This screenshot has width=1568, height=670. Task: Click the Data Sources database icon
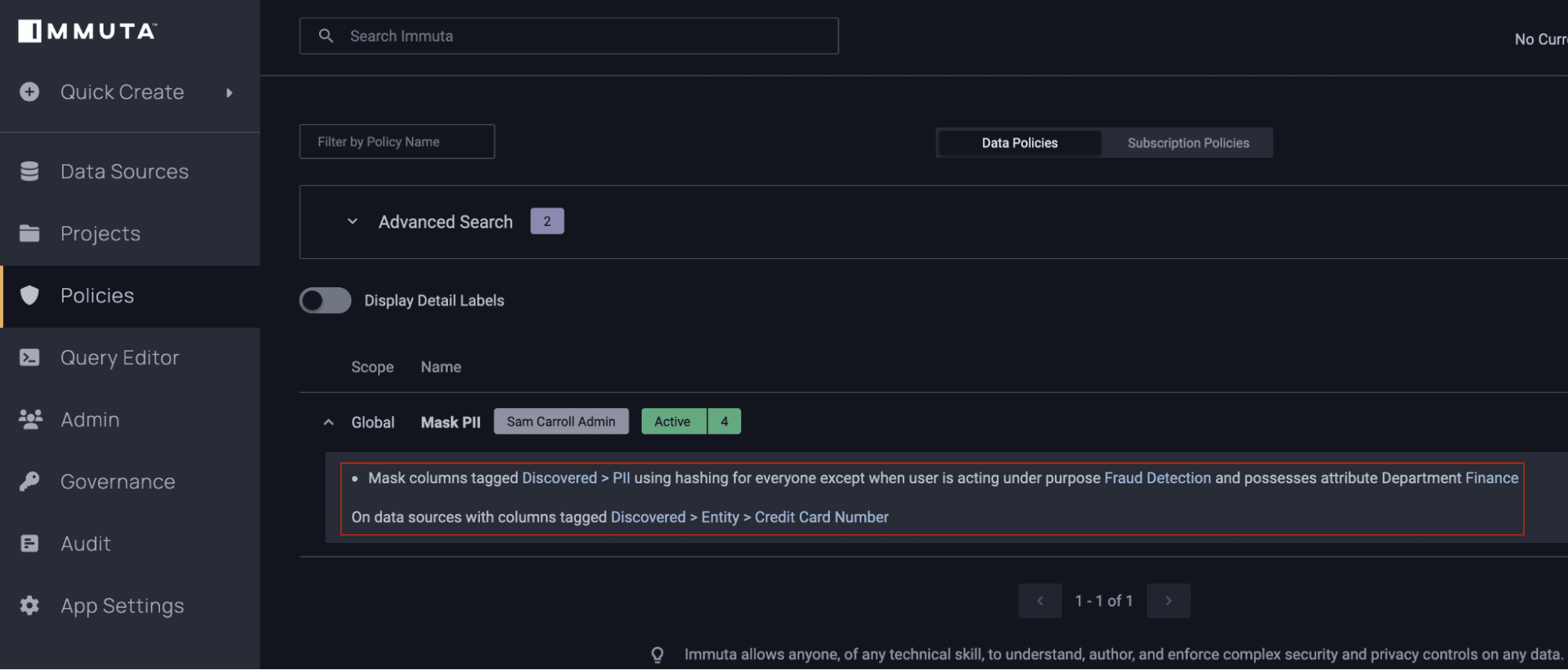click(x=30, y=171)
